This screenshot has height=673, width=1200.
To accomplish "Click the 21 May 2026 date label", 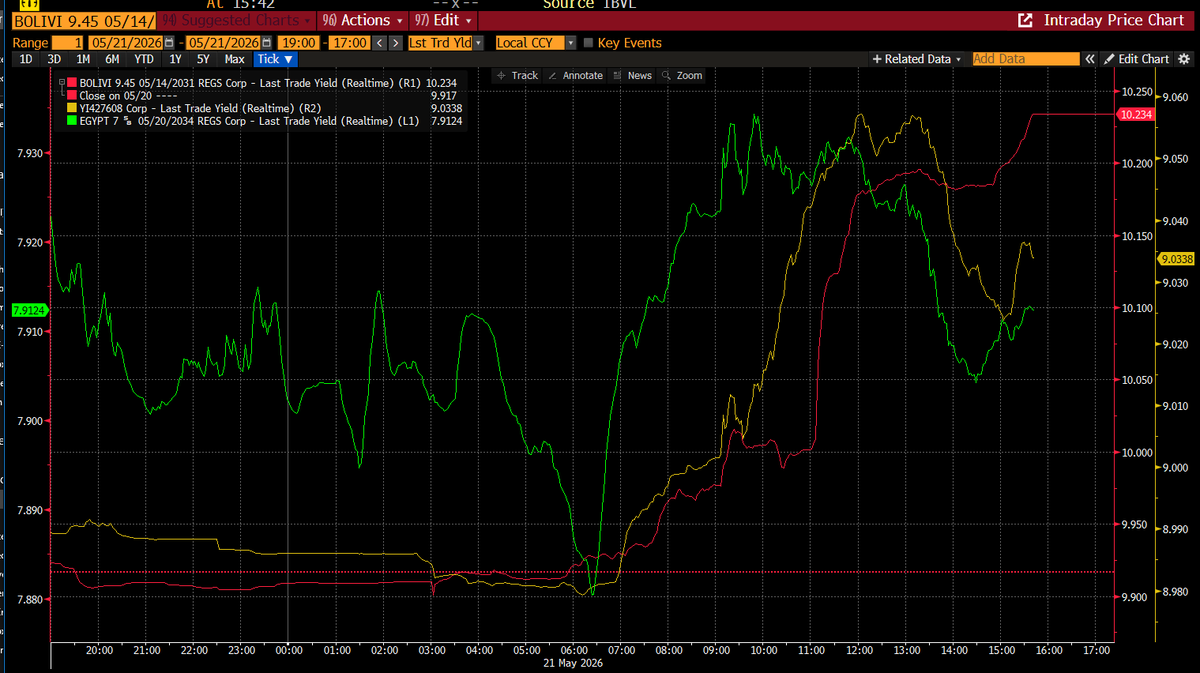I will coord(573,664).
